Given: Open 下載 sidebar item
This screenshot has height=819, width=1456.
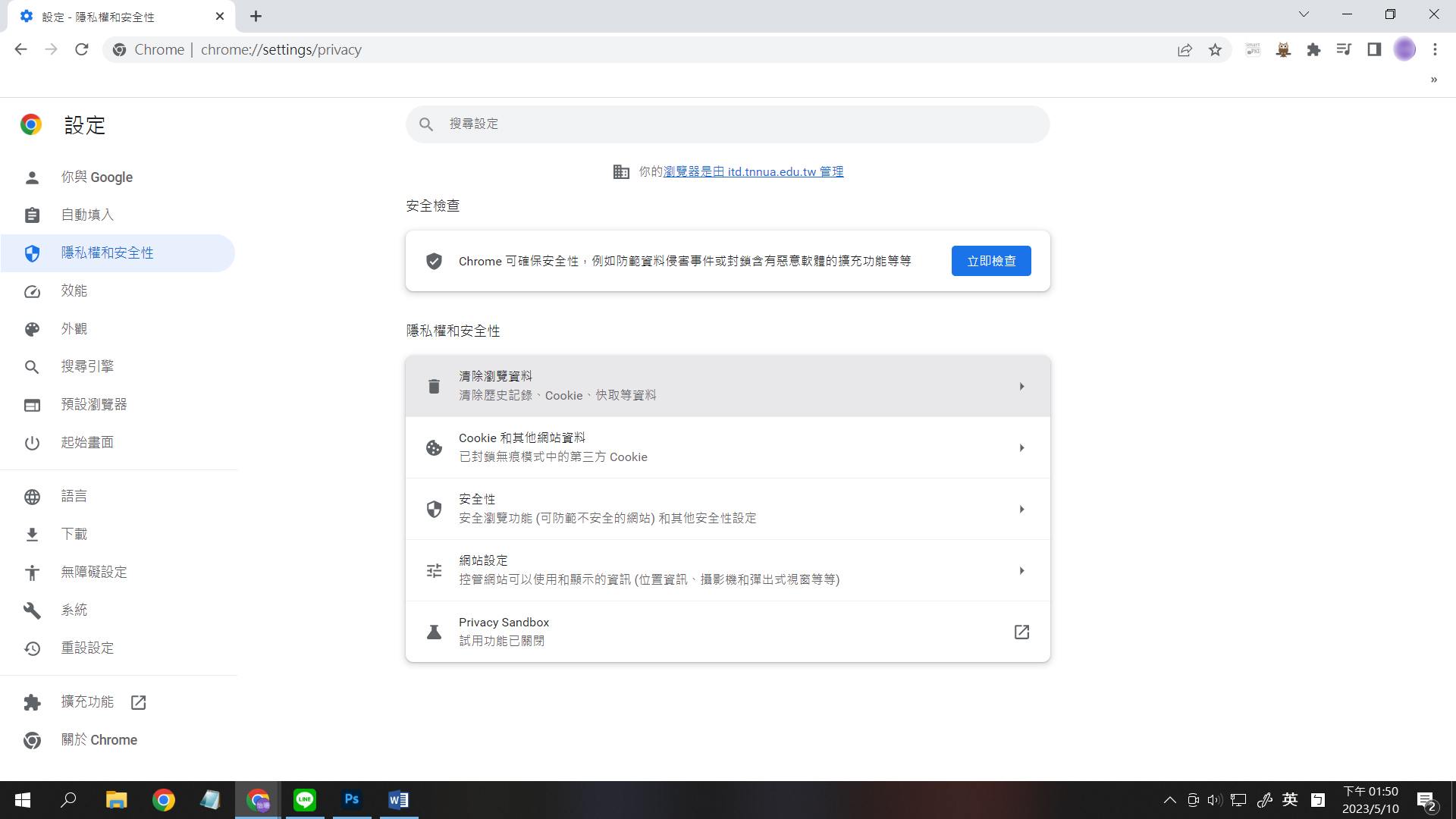Looking at the screenshot, I should pyautogui.click(x=118, y=535).
